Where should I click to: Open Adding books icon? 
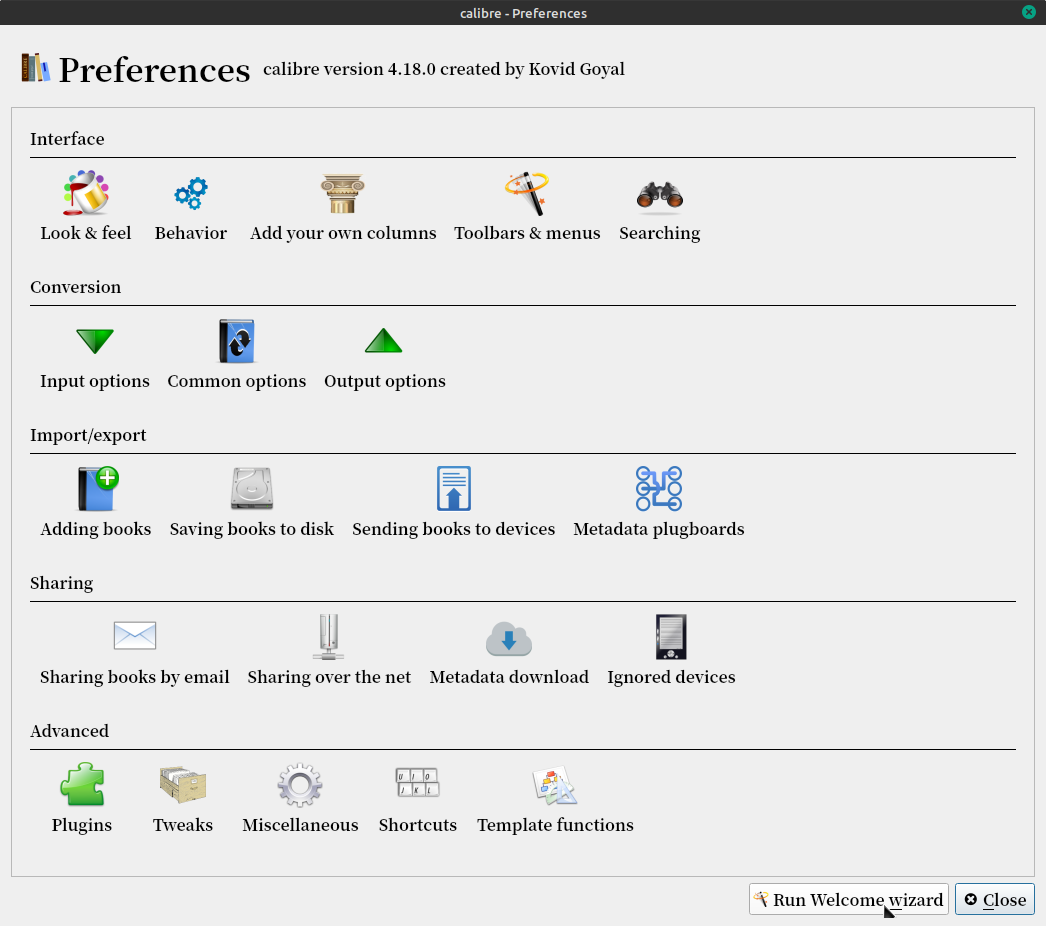click(97, 488)
